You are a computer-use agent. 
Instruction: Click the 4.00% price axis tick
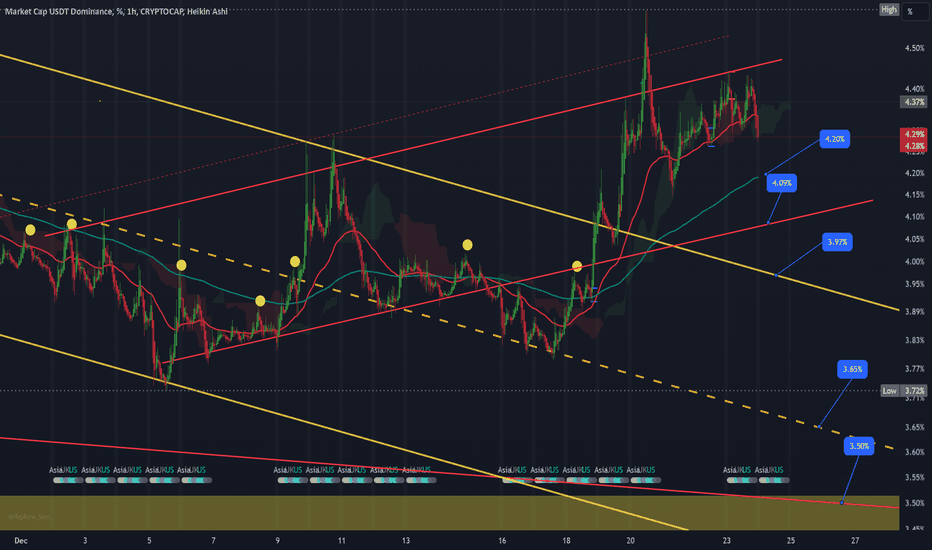pyautogui.click(x=914, y=261)
